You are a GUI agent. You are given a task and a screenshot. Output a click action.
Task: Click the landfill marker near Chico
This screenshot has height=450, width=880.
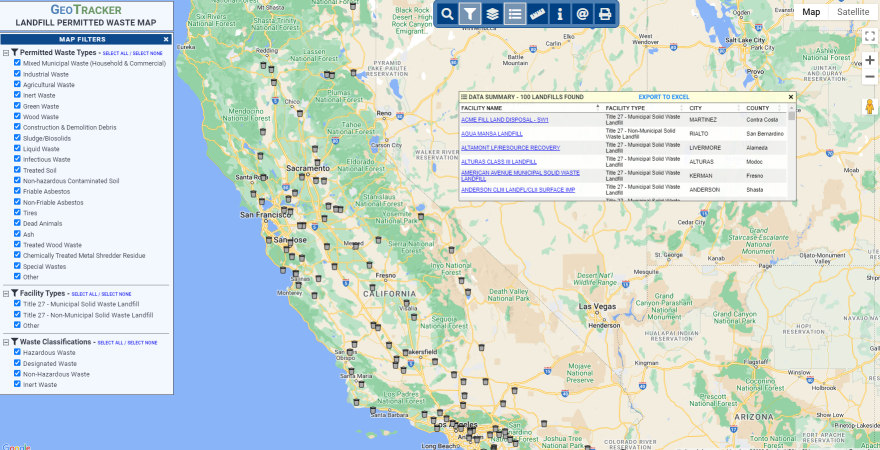(x=300, y=113)
